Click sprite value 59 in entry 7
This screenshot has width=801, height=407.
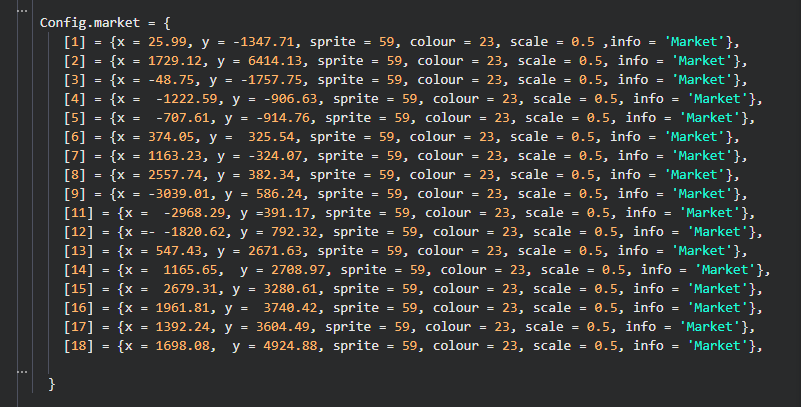coord(394,156)
